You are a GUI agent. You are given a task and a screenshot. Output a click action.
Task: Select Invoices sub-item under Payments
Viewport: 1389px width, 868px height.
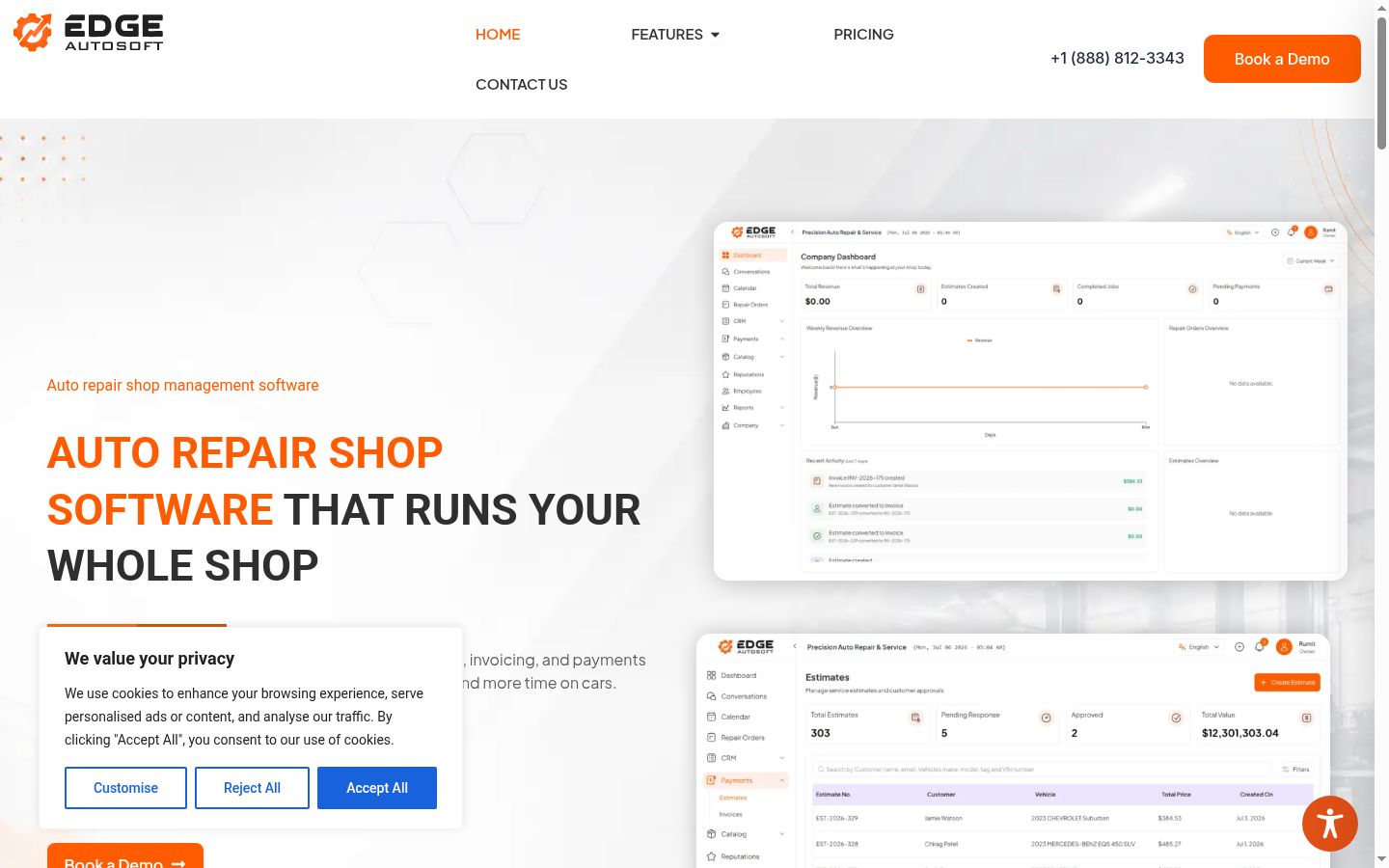[731, 815]
